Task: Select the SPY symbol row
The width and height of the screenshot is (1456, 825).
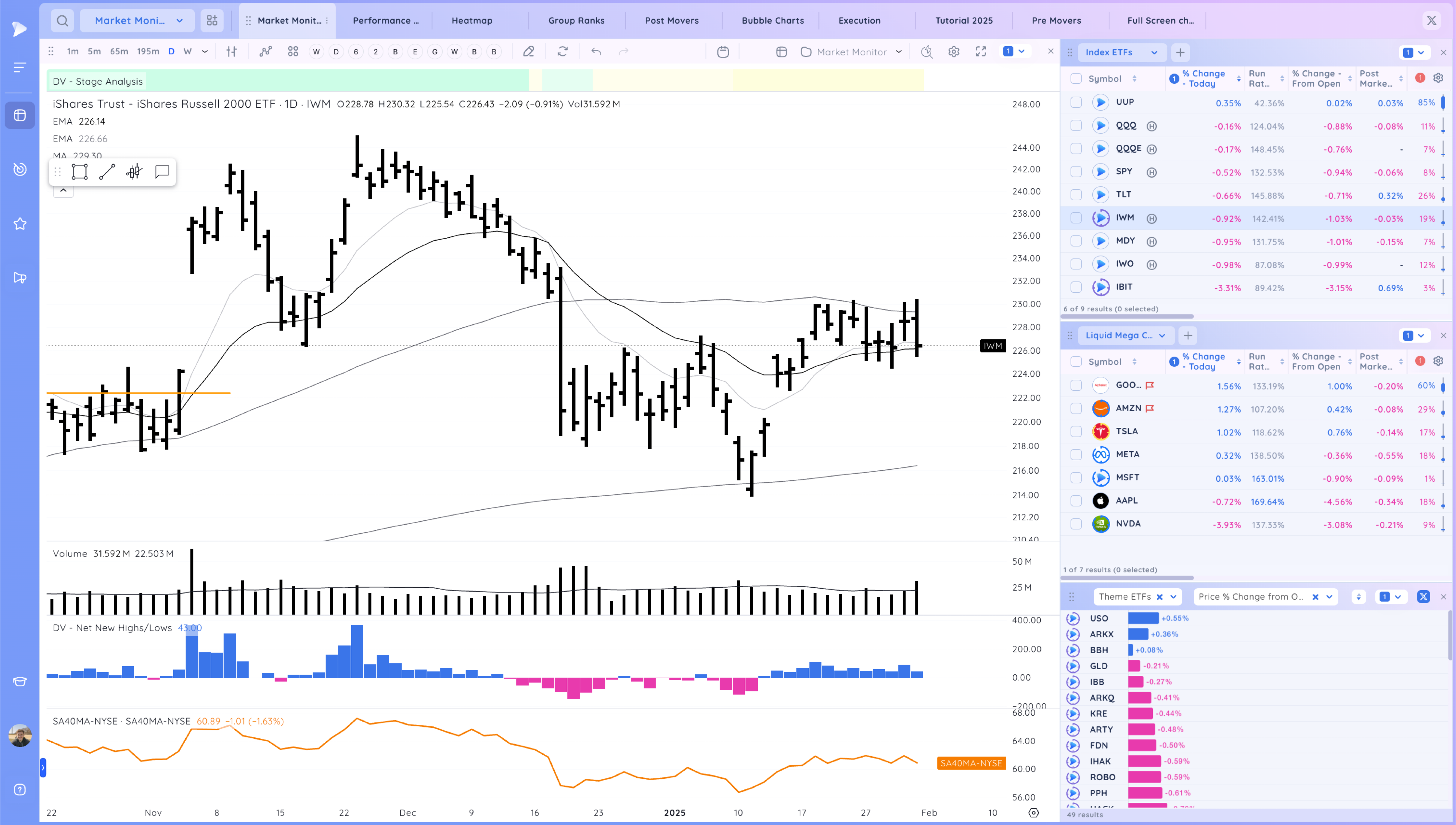Action: click(1124, 172)
